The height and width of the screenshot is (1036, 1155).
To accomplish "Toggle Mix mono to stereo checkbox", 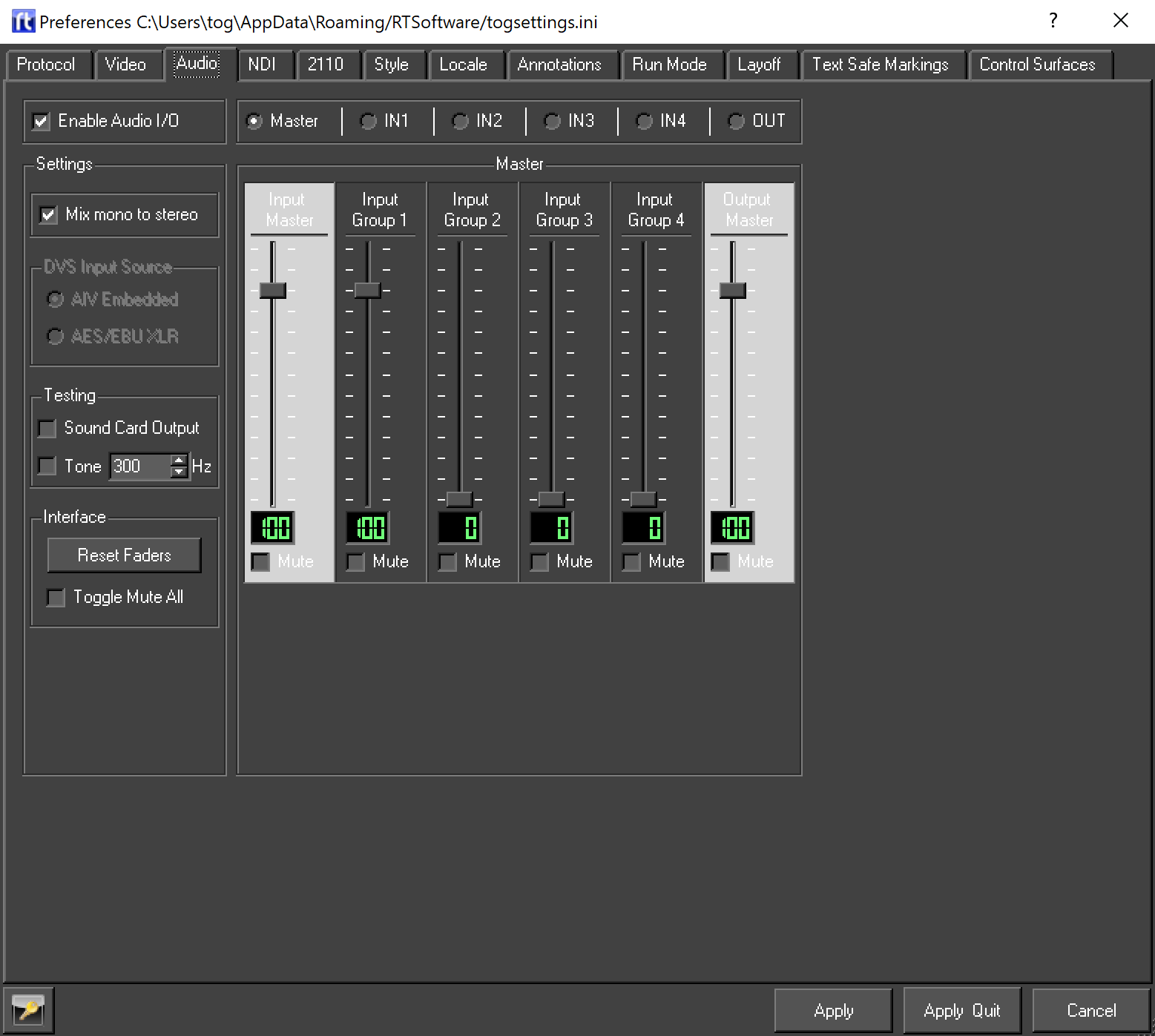I will click(48, 215).
